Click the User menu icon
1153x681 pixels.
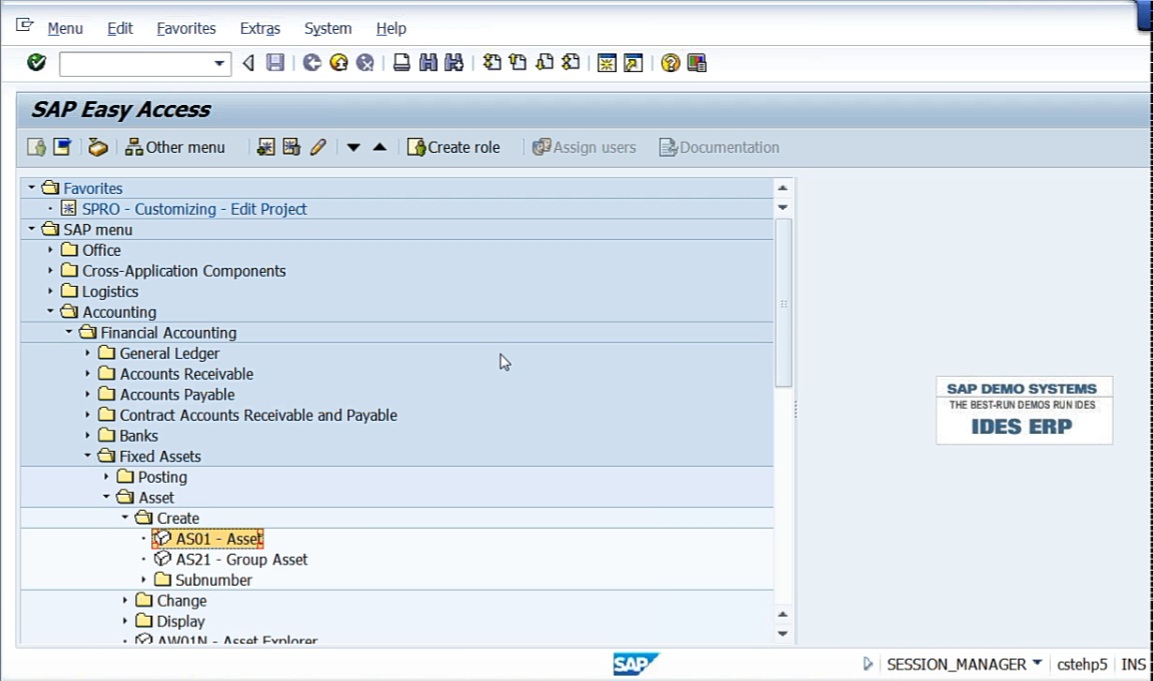[x=36, y=147]
